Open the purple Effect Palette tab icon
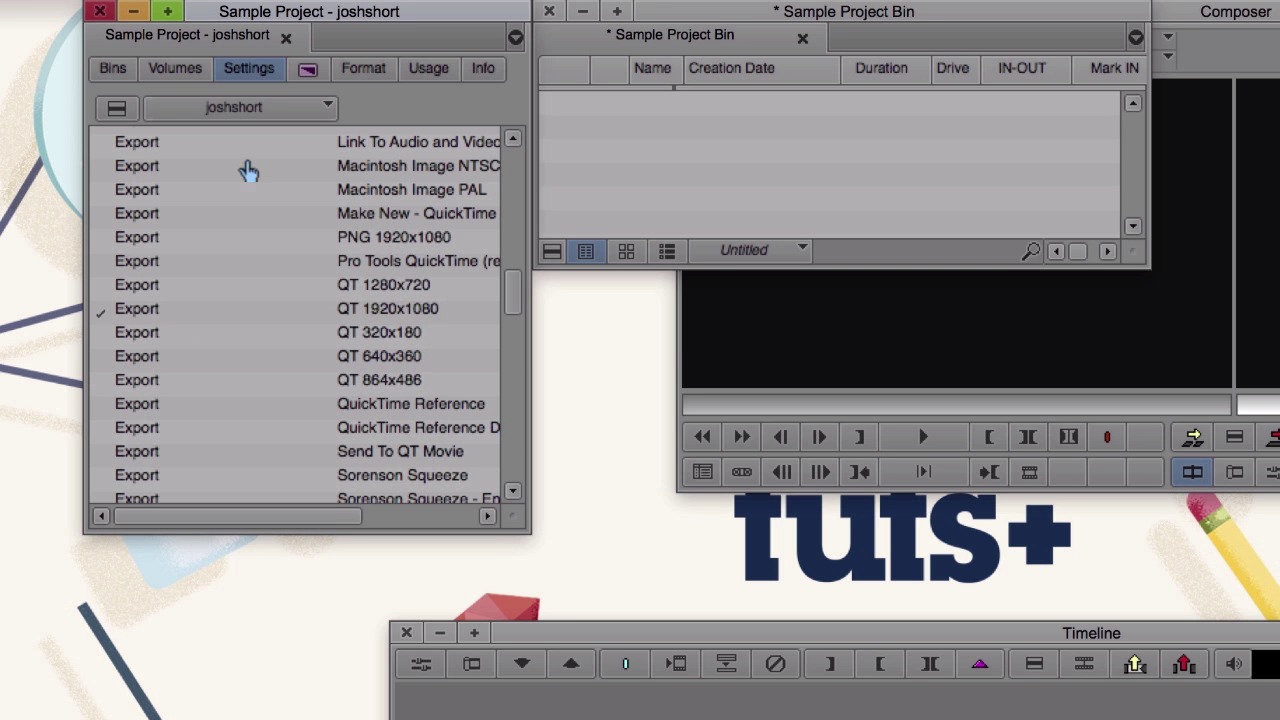The width and height of the screenshot is (1280, 720). coord(307,69)
